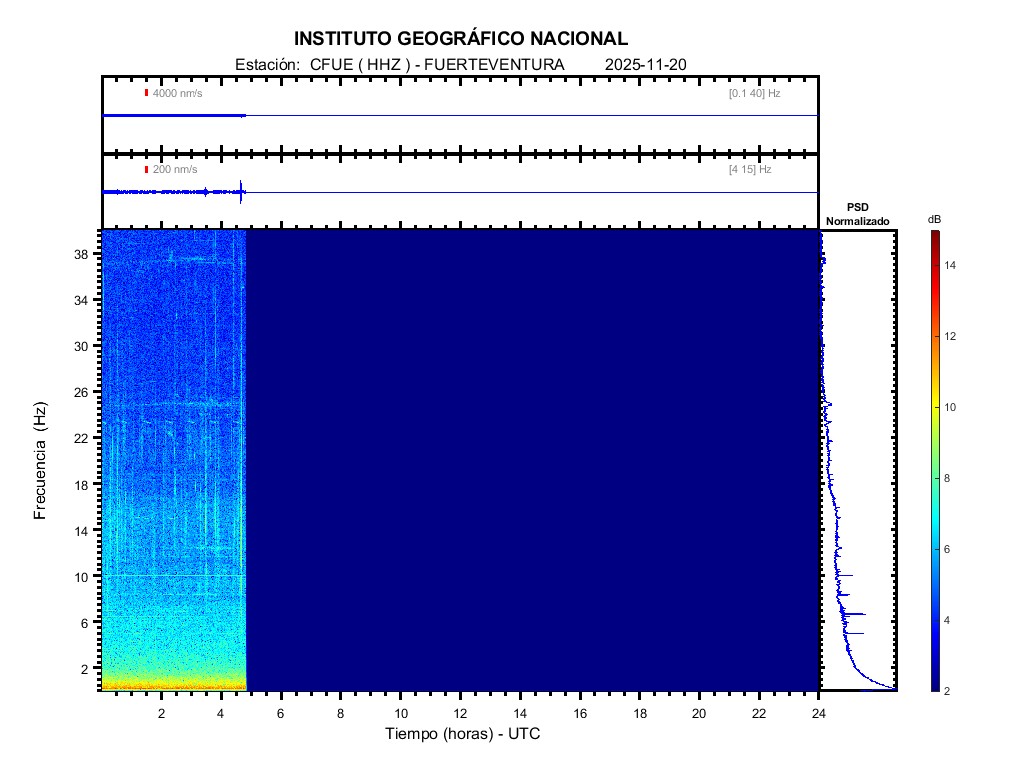Screen dimensions: 1024x768
Task: Click the Tiempo (horas) - UTC axis label
Action: tap(463, 734)
